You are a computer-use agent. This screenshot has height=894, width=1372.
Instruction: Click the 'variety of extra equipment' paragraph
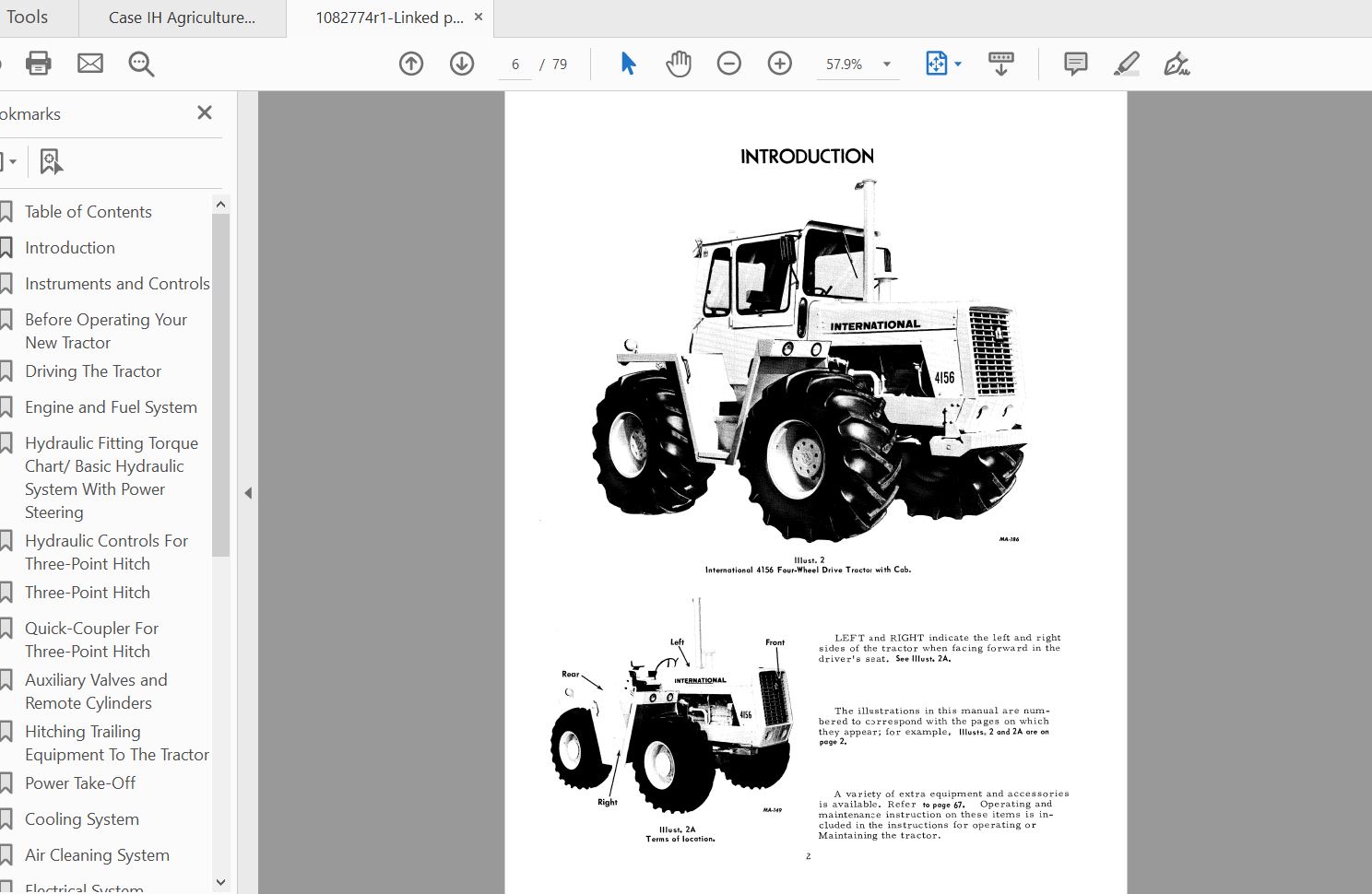(944, 814)
